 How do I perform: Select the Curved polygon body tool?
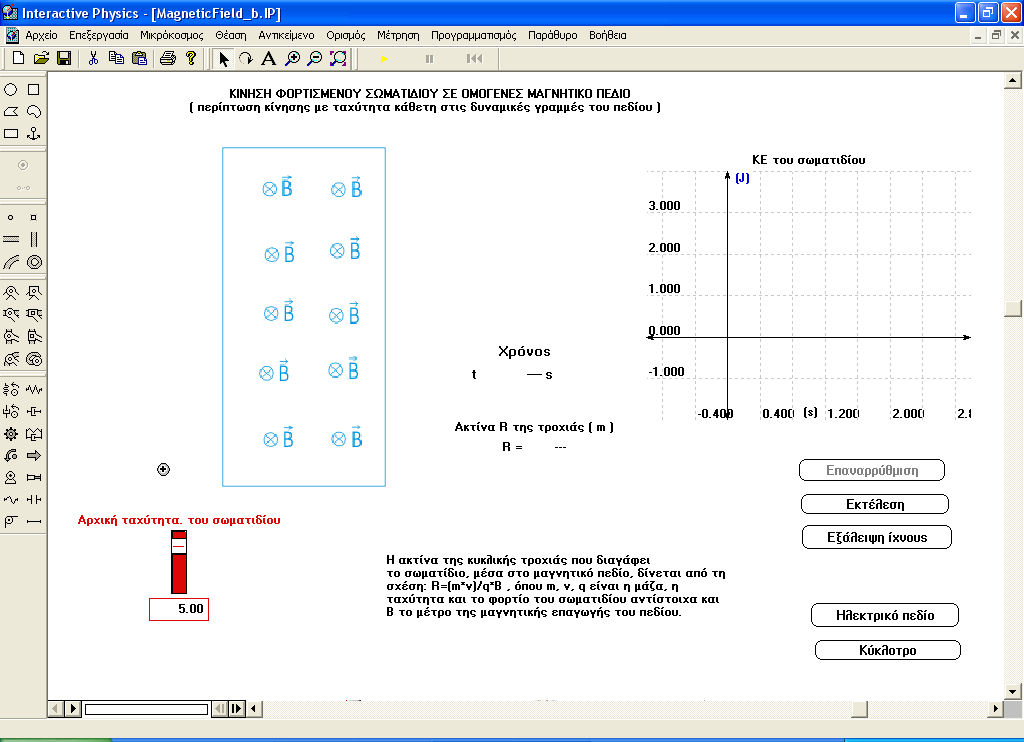click(x=34, y=112)
